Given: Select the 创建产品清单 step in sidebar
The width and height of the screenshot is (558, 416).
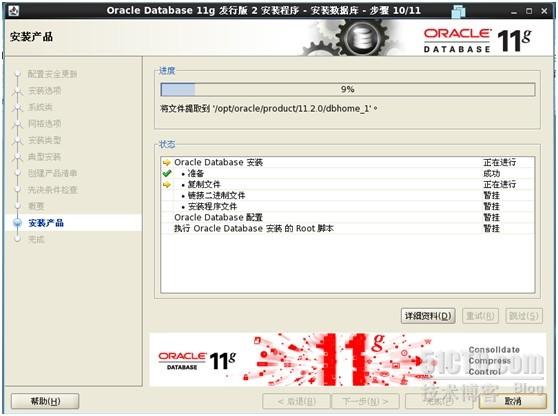Looking at the screenshot, I should pyautogui.click(x=52, y=173).
